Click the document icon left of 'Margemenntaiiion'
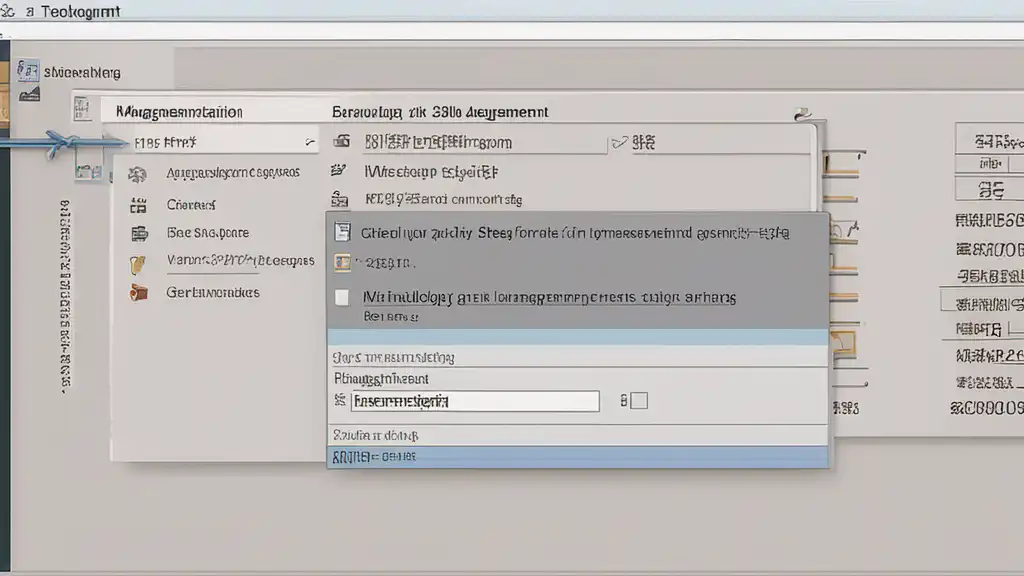 (x=82, y=108)
